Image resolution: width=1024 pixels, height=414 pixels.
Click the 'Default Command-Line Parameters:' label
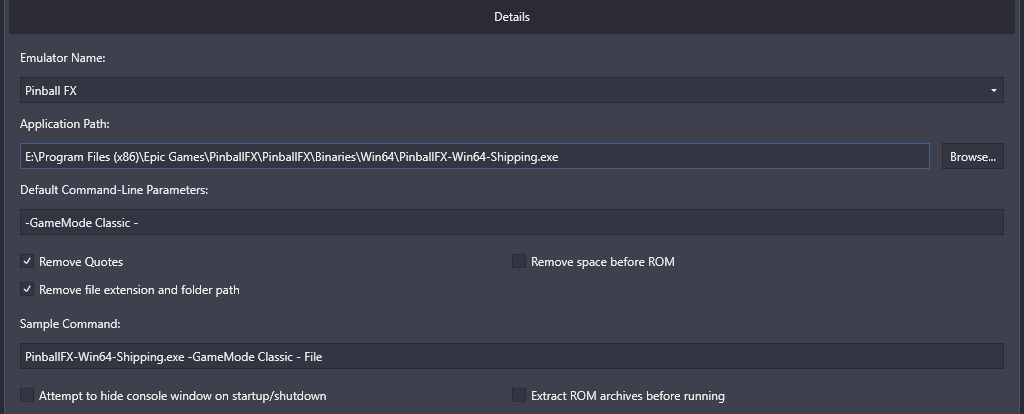point(114,190)
